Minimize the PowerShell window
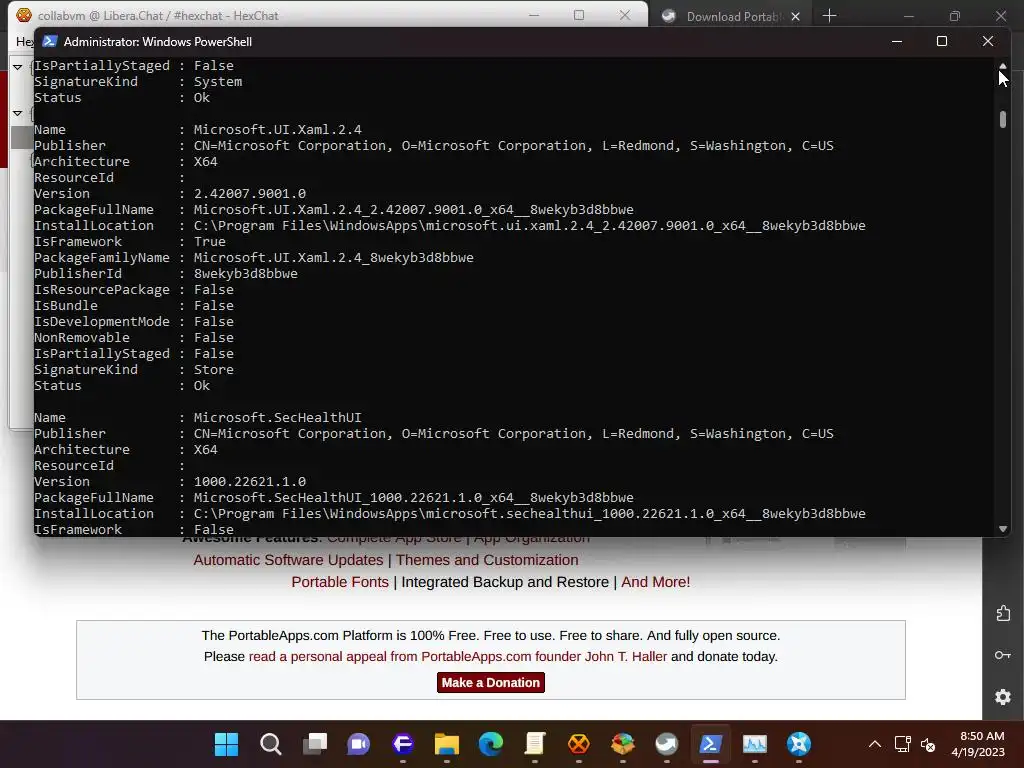Screen dimensions: 1024x768 click(897, 41)
